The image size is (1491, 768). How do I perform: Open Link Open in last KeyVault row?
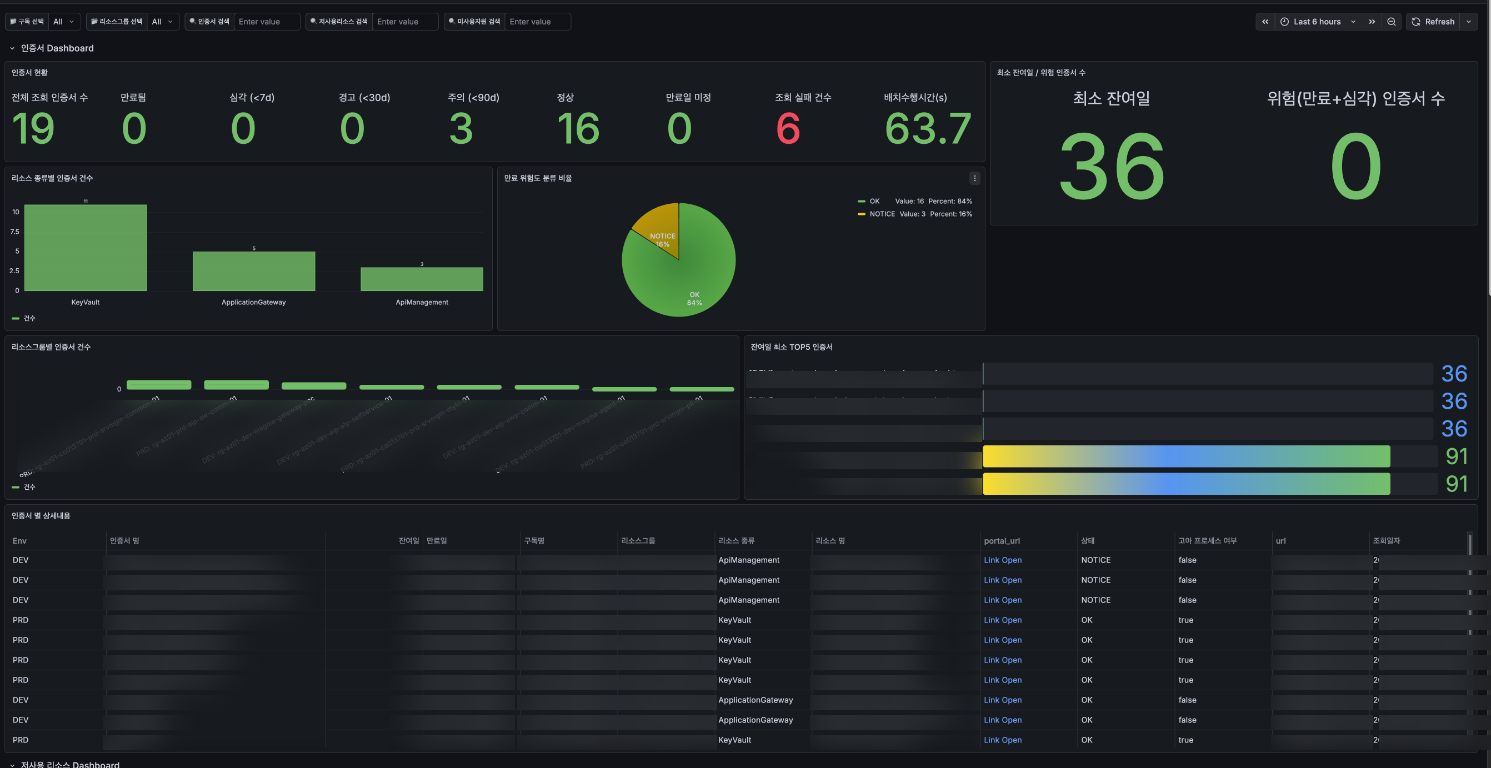point(1002,740)
